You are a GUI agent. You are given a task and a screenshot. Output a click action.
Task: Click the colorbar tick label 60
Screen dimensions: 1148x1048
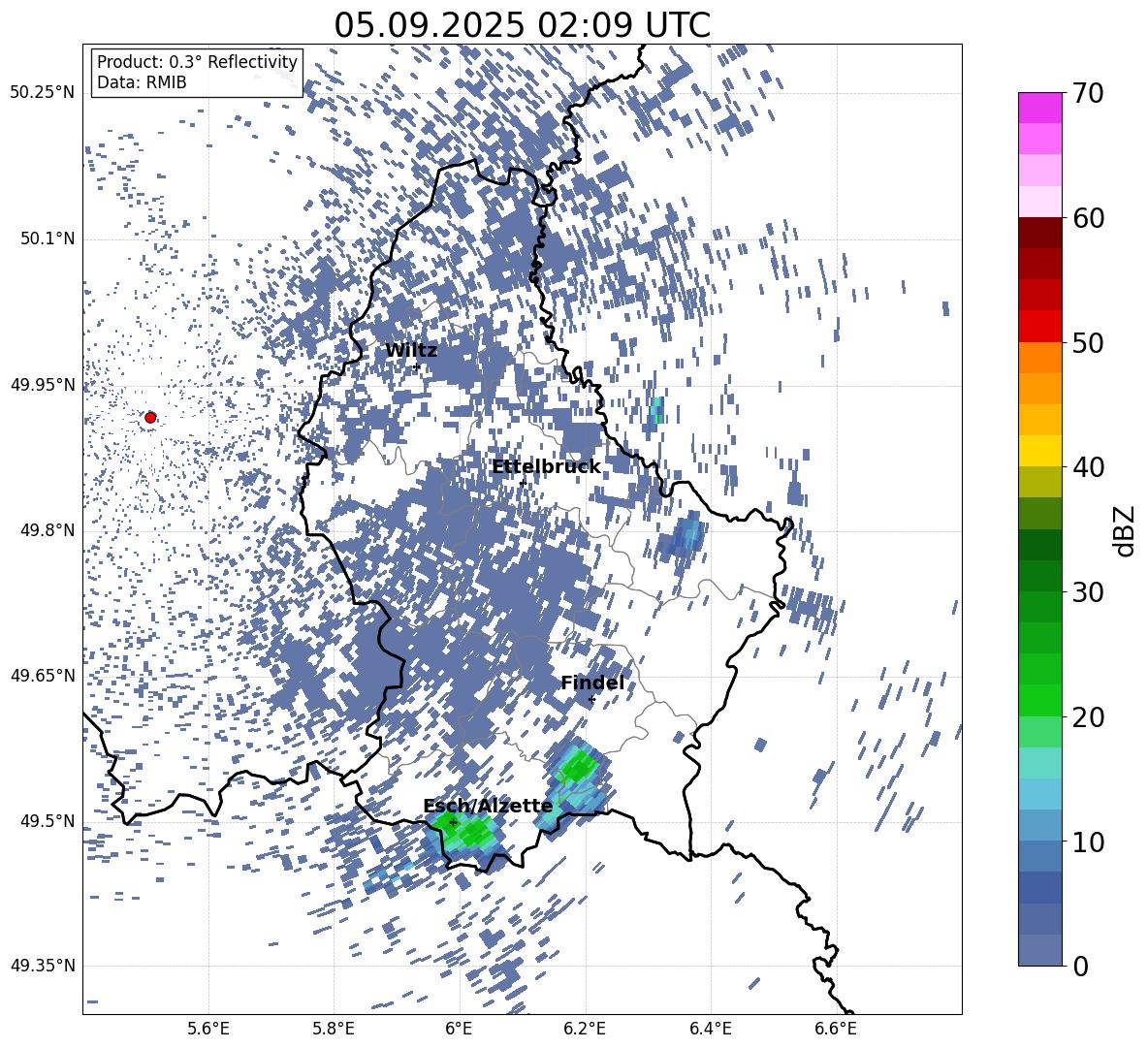click(x=1087, y=218)
